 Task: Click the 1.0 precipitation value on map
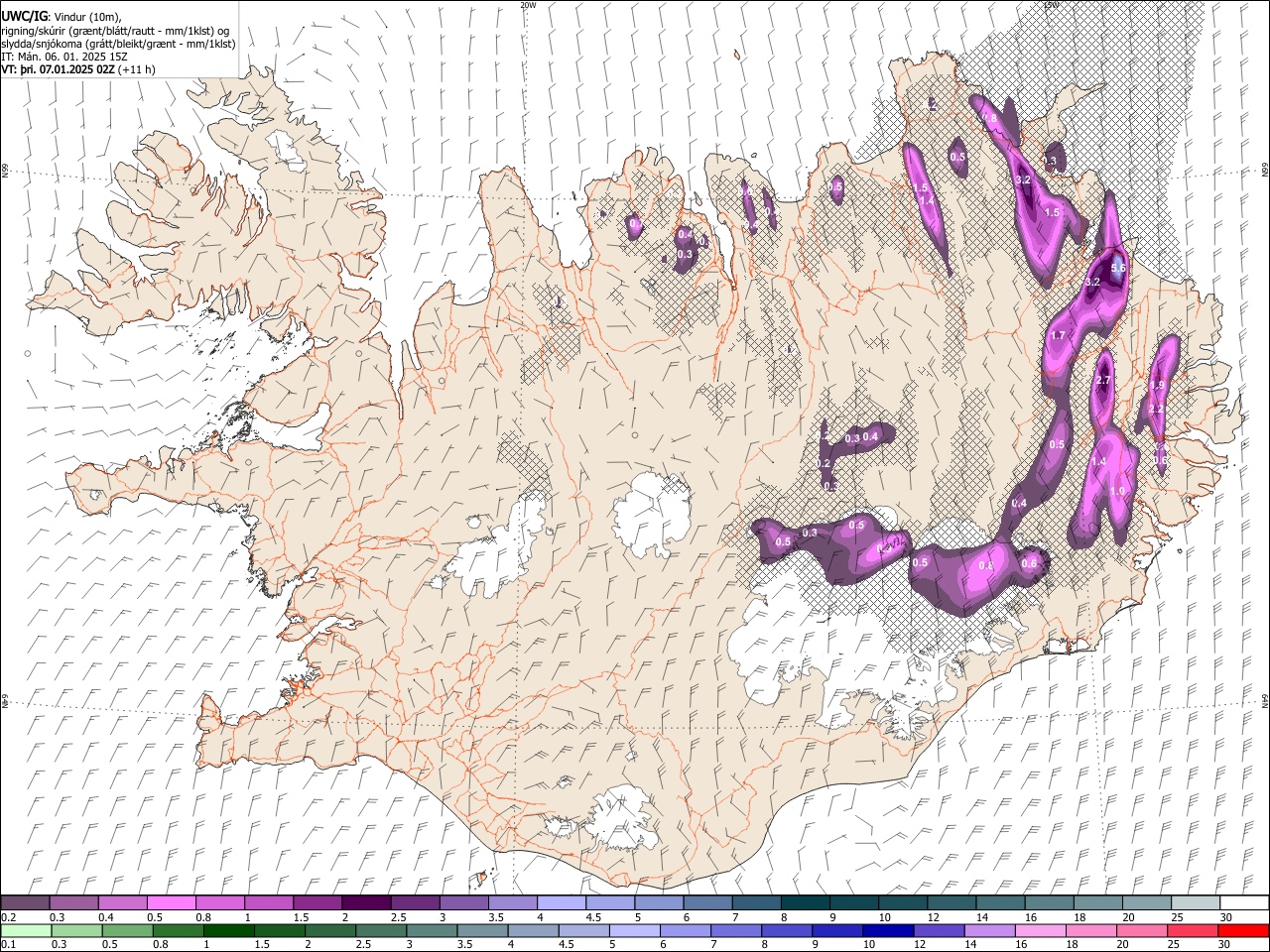[x=1118, y=491]
